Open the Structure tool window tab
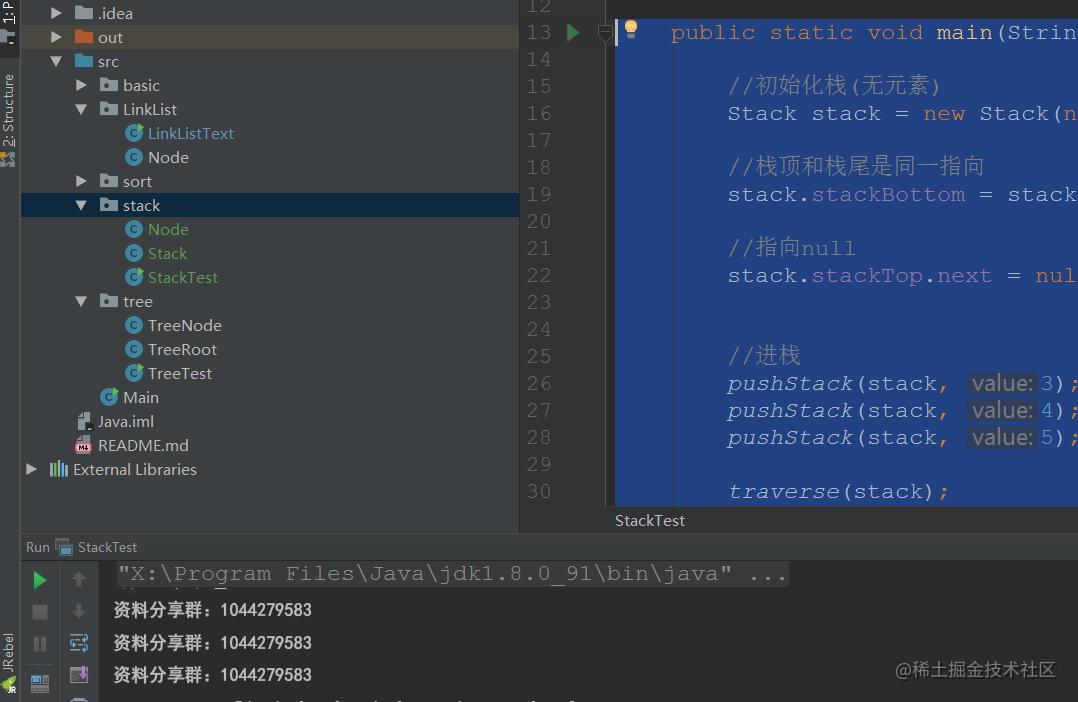Viewport: 1078px width, 702px height. pos(8,110)
